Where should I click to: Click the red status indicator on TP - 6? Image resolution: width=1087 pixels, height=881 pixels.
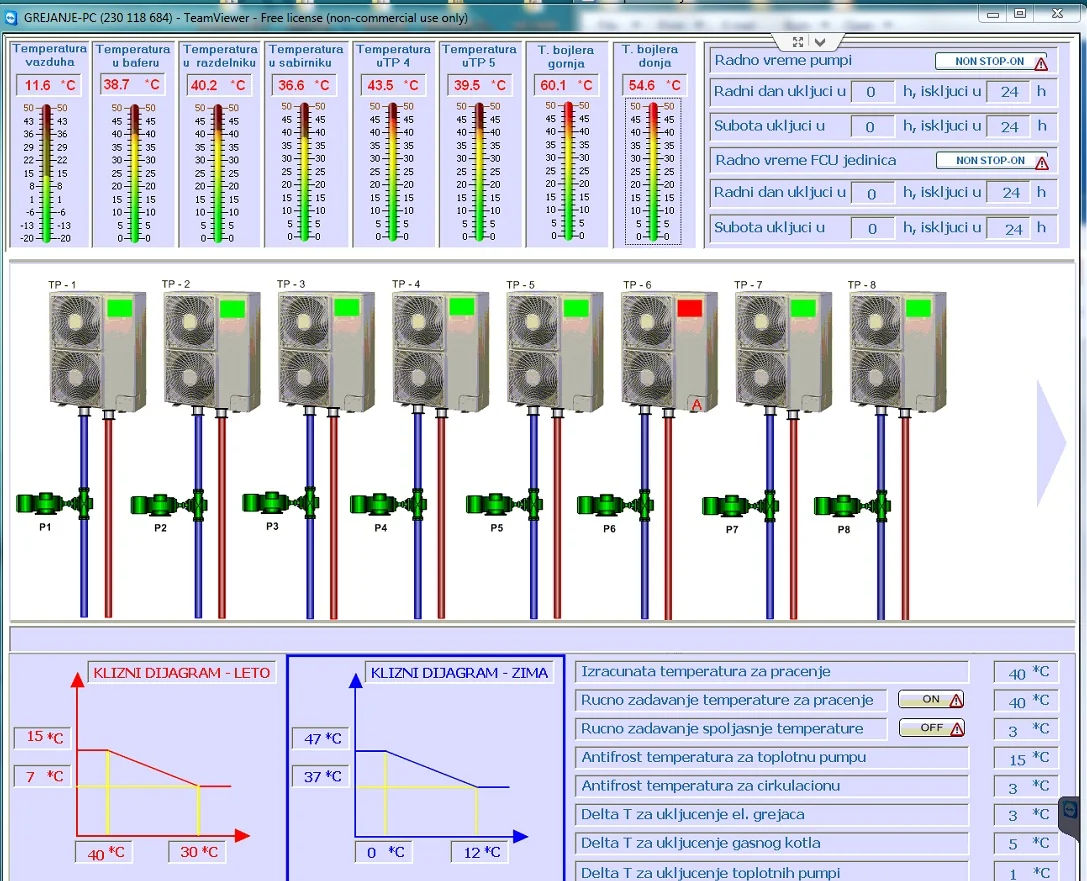click(690, 308)
